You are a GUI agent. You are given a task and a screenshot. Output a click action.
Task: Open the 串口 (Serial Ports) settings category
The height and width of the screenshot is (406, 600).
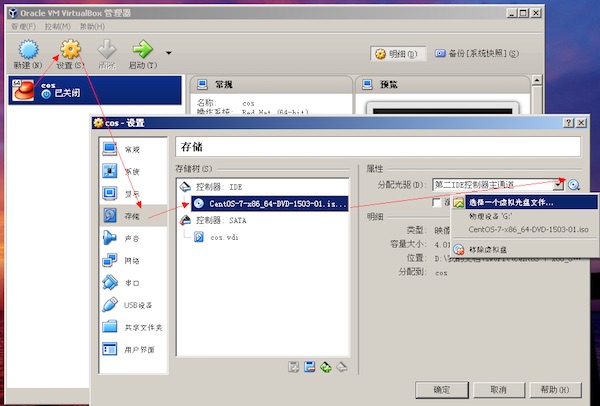tap(133, 283)
